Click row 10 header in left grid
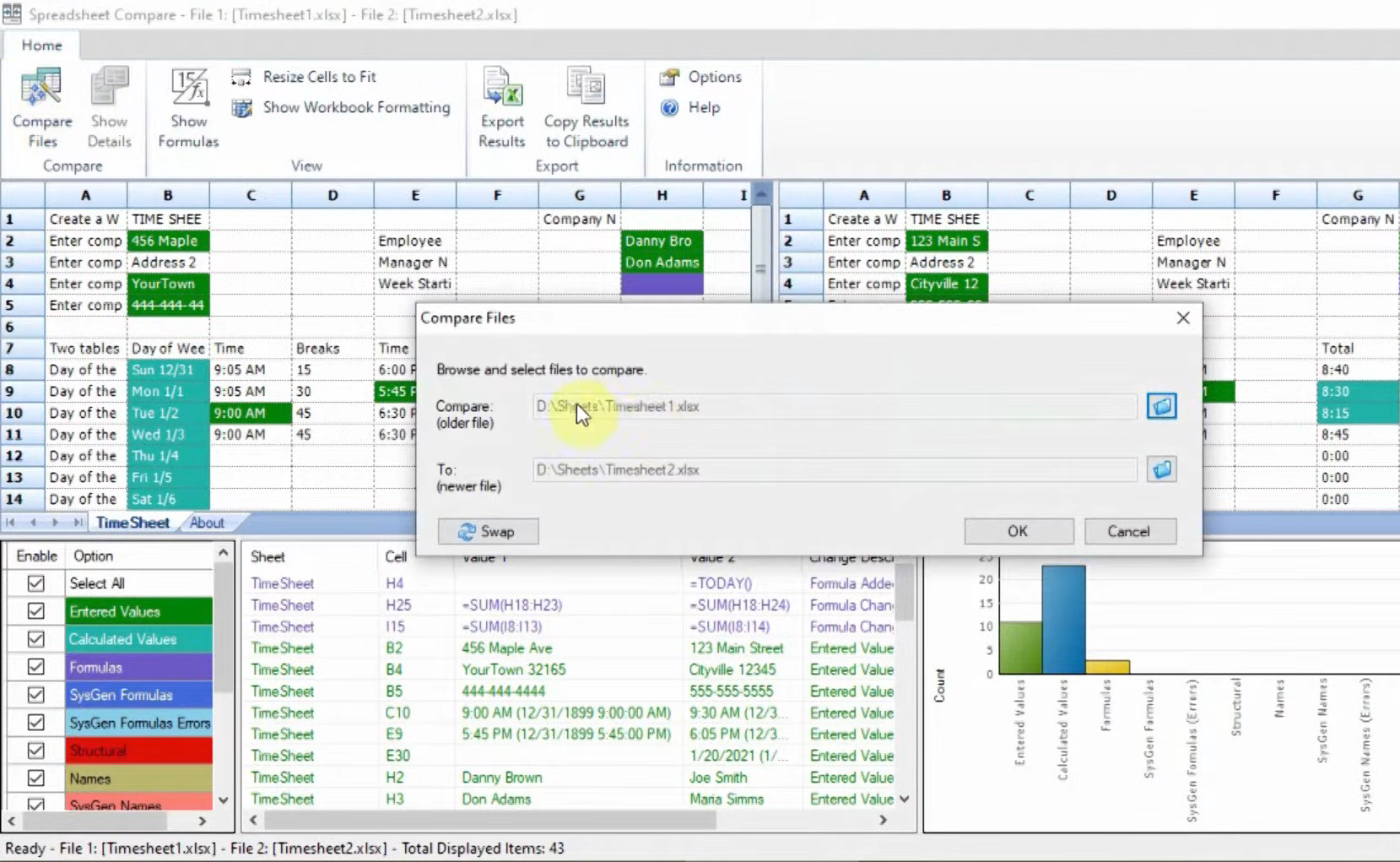Image resolution: width=1400 pixels, height=862 pixels. pyautogui.click(x=22, y=413)
